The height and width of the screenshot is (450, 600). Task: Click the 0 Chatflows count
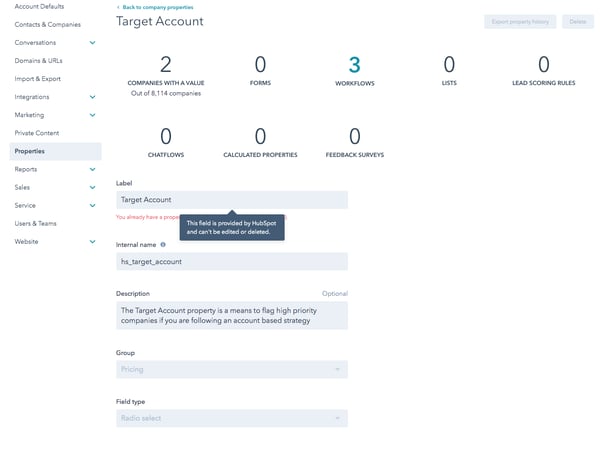point(166,136)
